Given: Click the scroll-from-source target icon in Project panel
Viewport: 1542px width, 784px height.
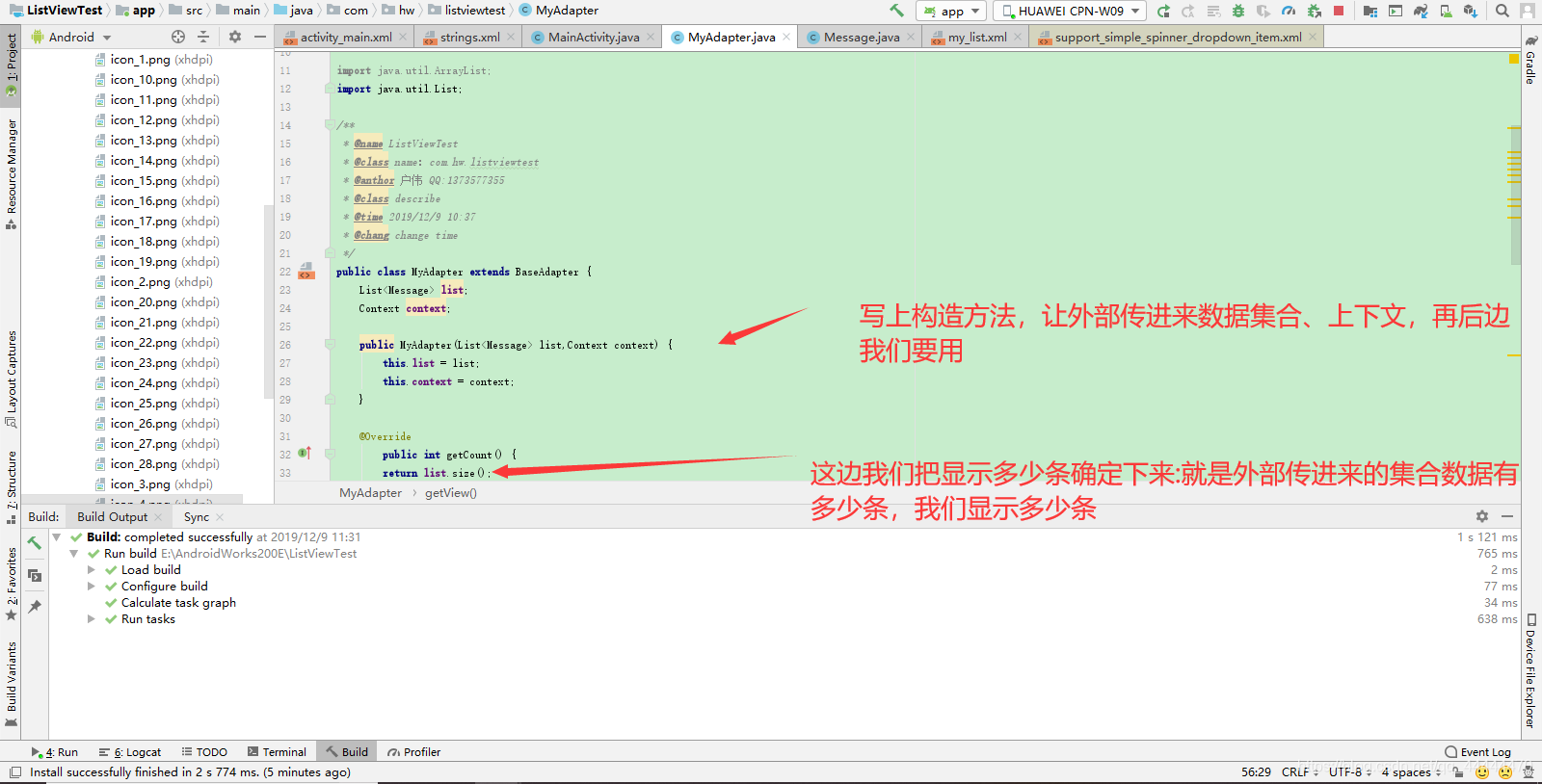Looking at the screenshot, I should [x=178, y=37].
